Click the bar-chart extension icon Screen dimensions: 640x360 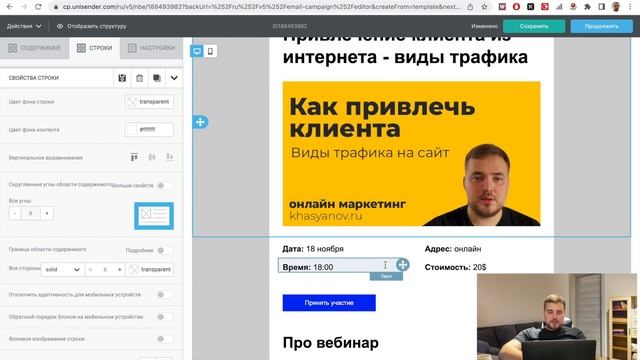tap(559, 7)
